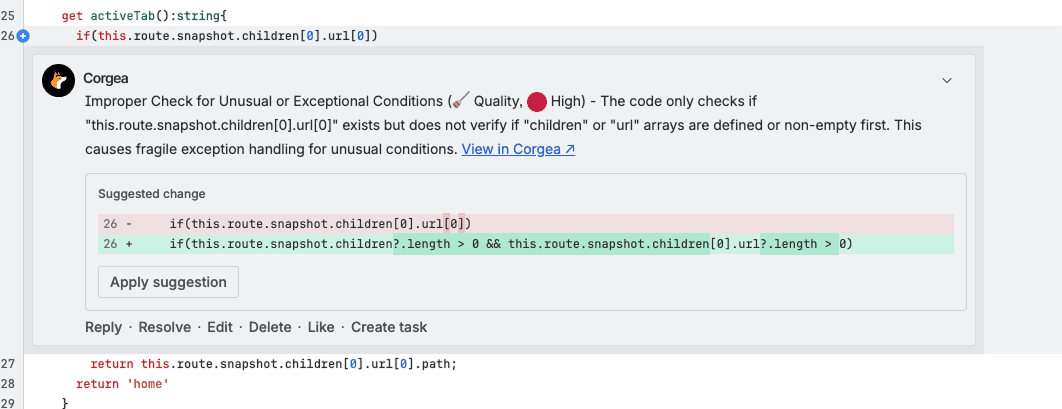
Task: Click line number 27 in the gutter
Action: (8, 364)
